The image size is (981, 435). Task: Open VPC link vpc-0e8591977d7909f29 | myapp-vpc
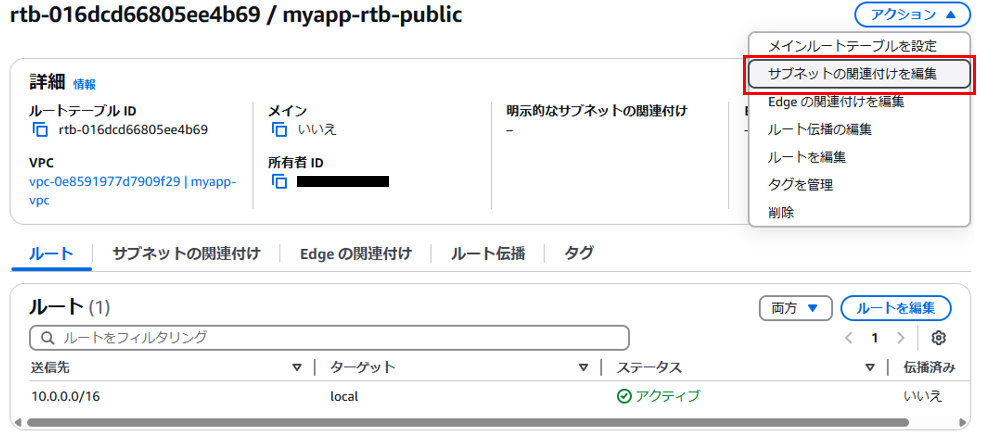point(133,191)
